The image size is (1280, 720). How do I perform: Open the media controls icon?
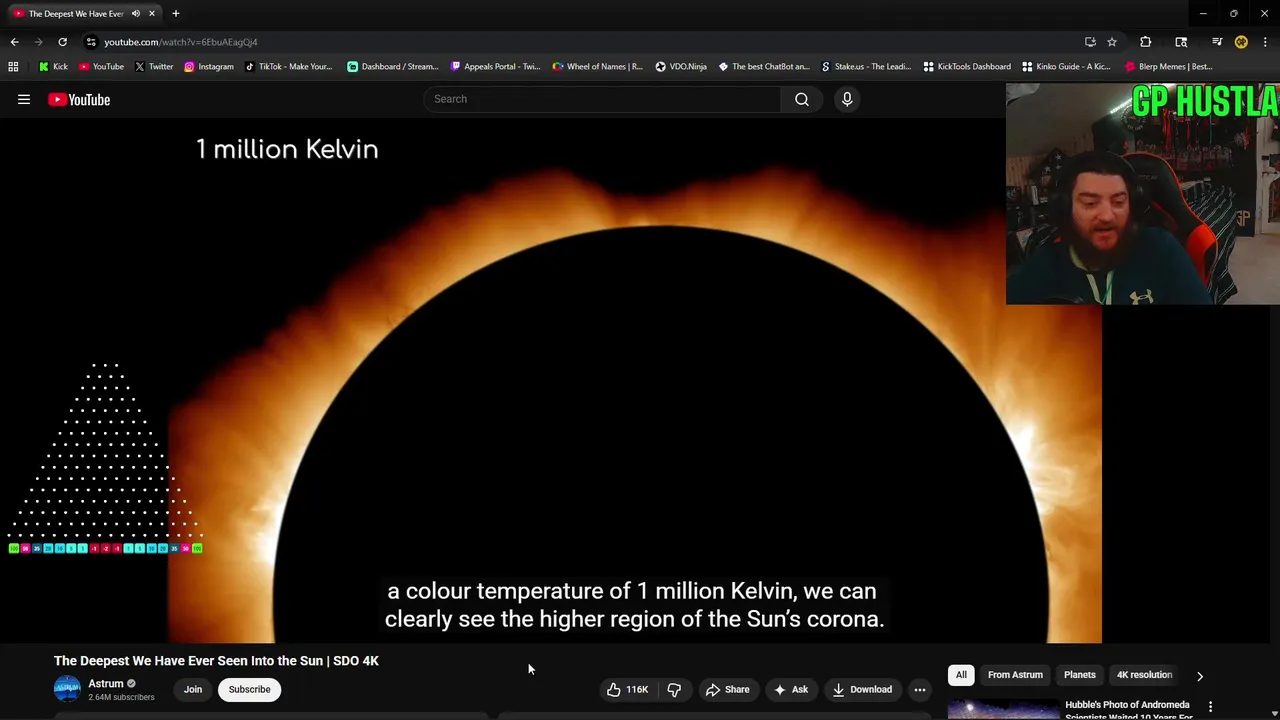pos(1217,42)
